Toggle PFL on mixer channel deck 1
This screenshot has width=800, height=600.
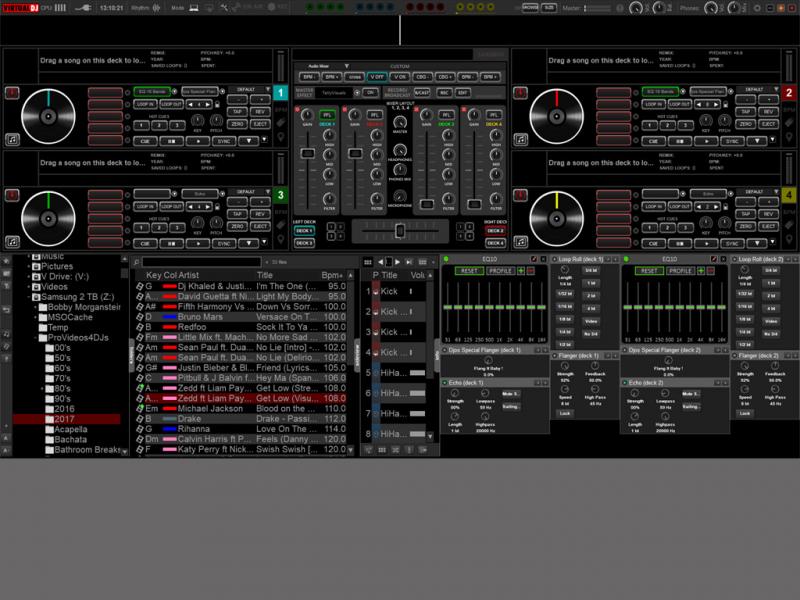(327, 115)
